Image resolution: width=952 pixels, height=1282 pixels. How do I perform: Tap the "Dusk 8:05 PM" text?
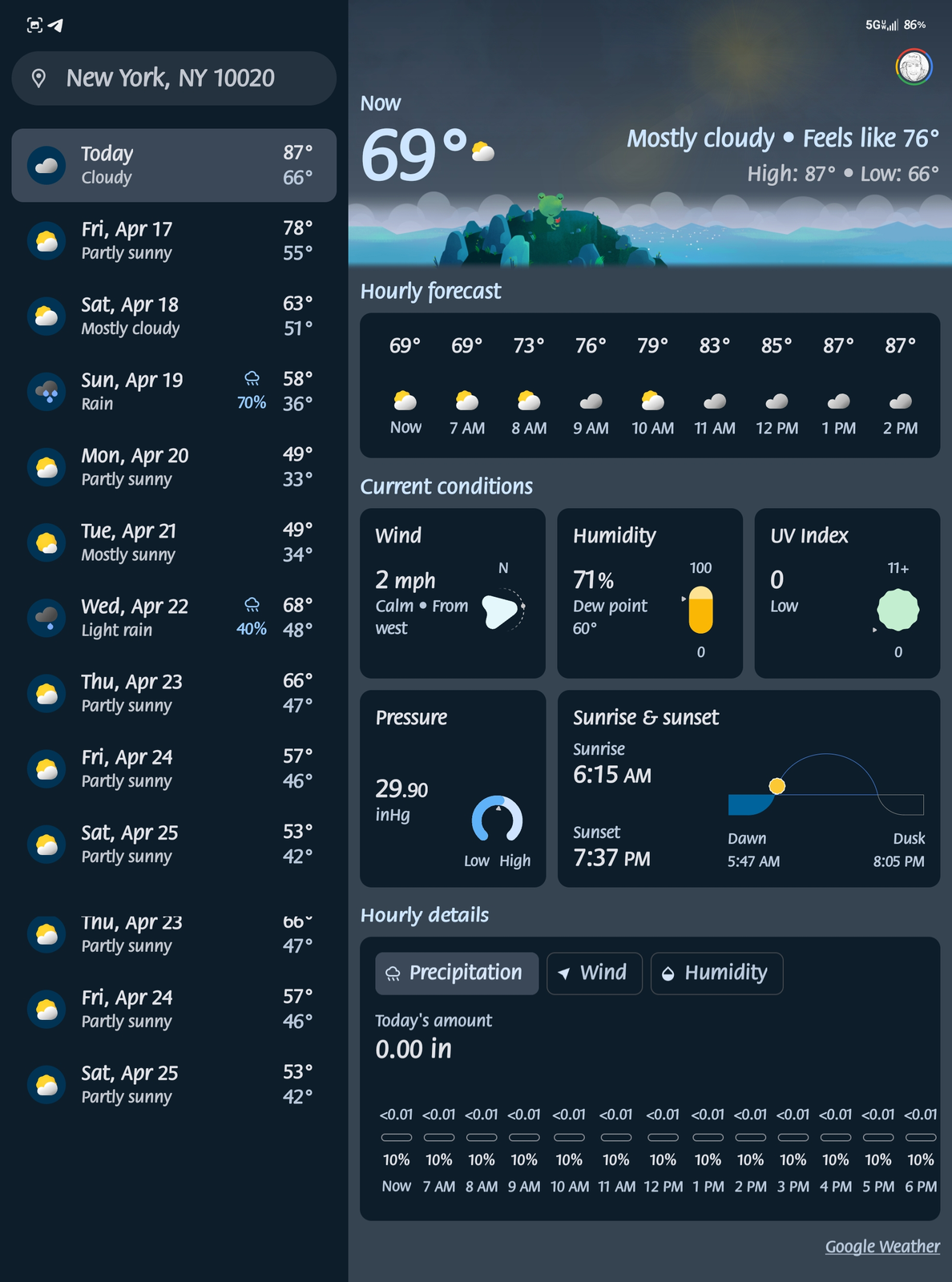click(898, 850)
